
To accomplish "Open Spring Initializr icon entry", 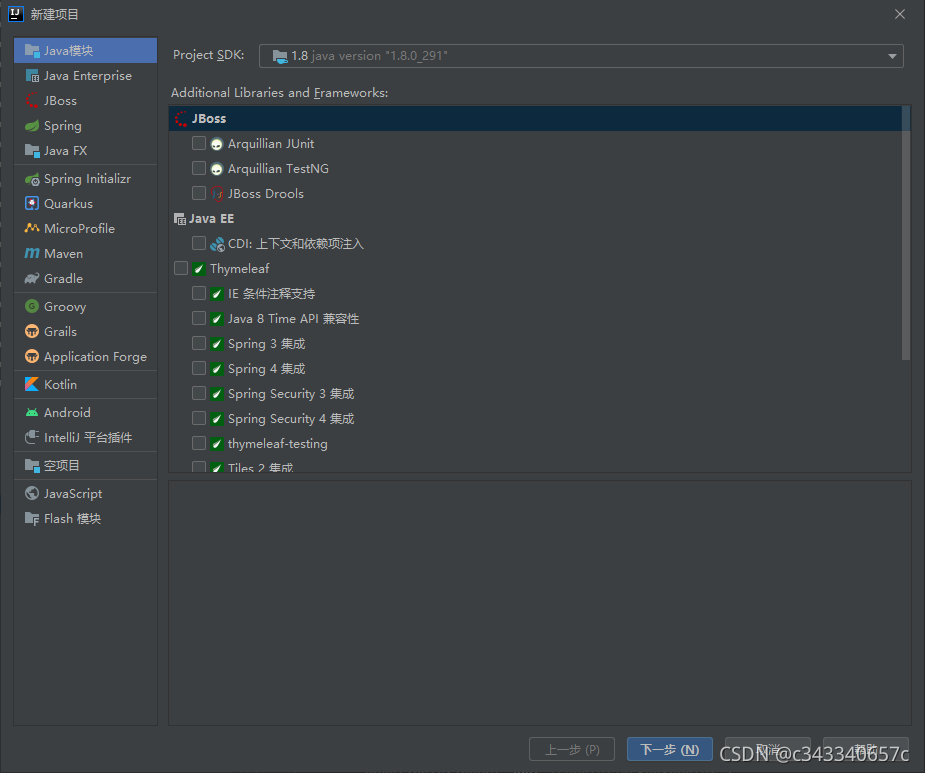I will click(32, 179).
